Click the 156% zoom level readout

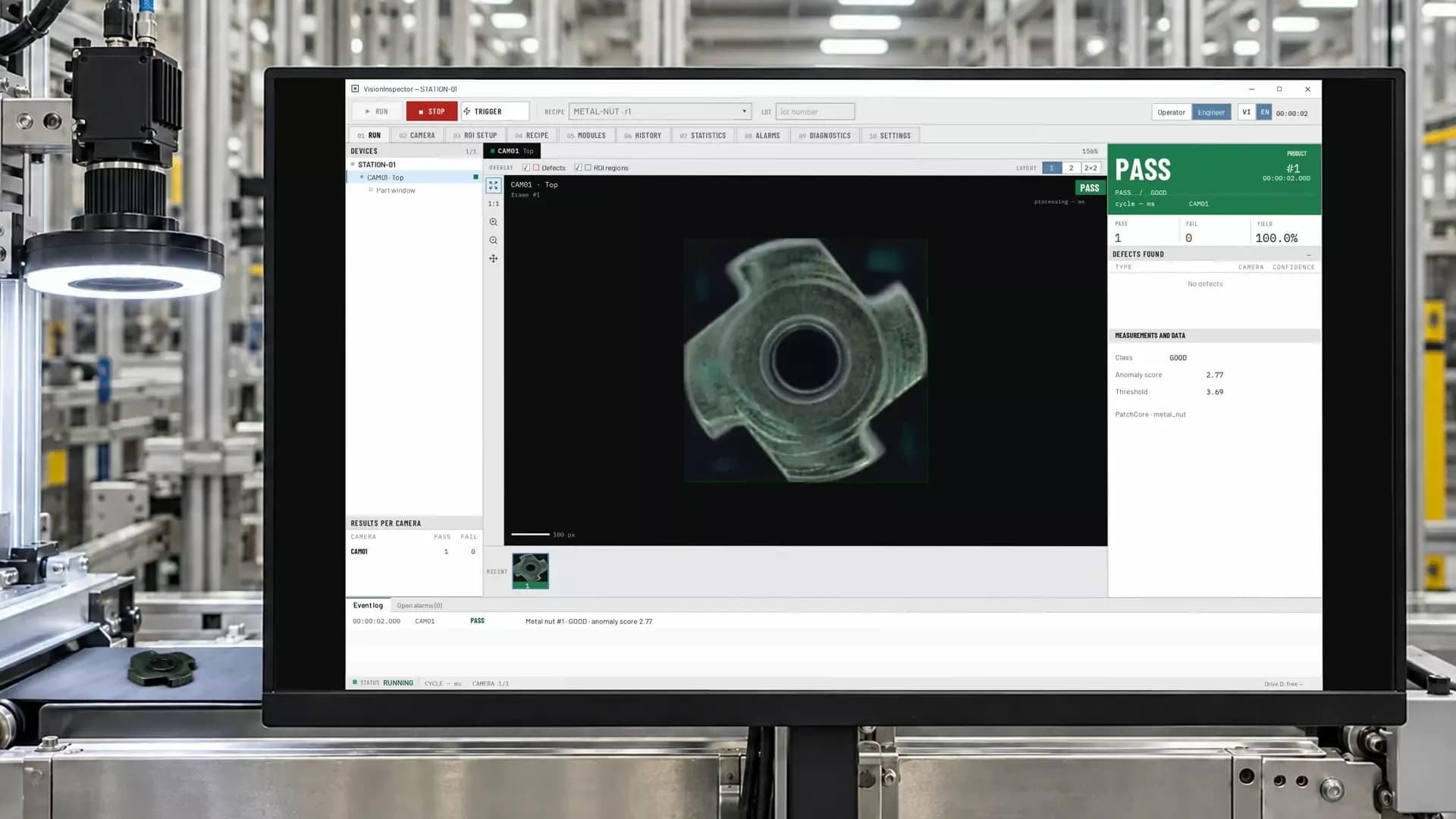pos(1090,151)
